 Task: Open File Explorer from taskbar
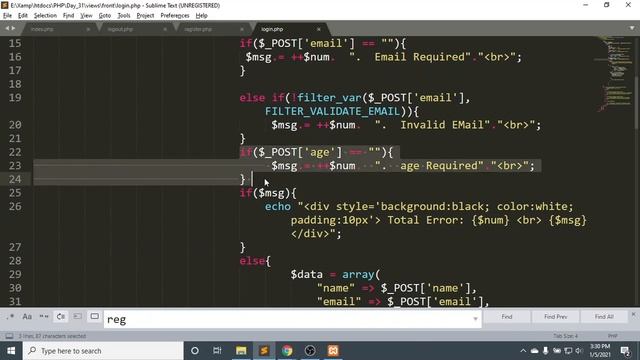pos(241,351)
